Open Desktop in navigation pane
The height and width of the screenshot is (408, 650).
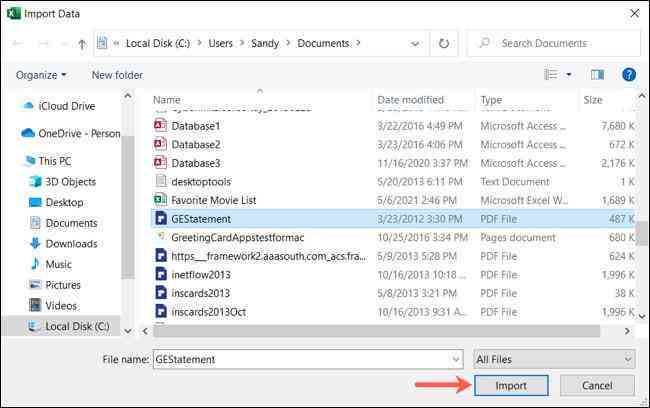coord(56,202)
